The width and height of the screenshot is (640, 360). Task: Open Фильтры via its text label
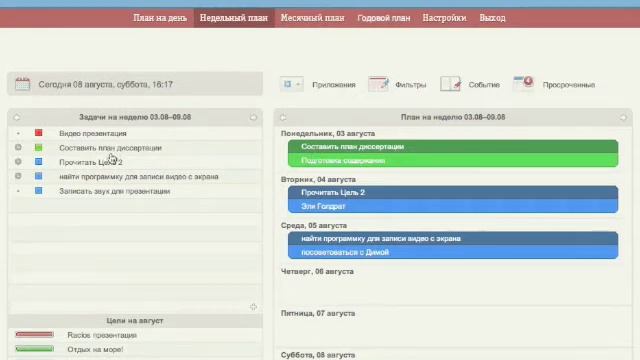pos(410,85)
